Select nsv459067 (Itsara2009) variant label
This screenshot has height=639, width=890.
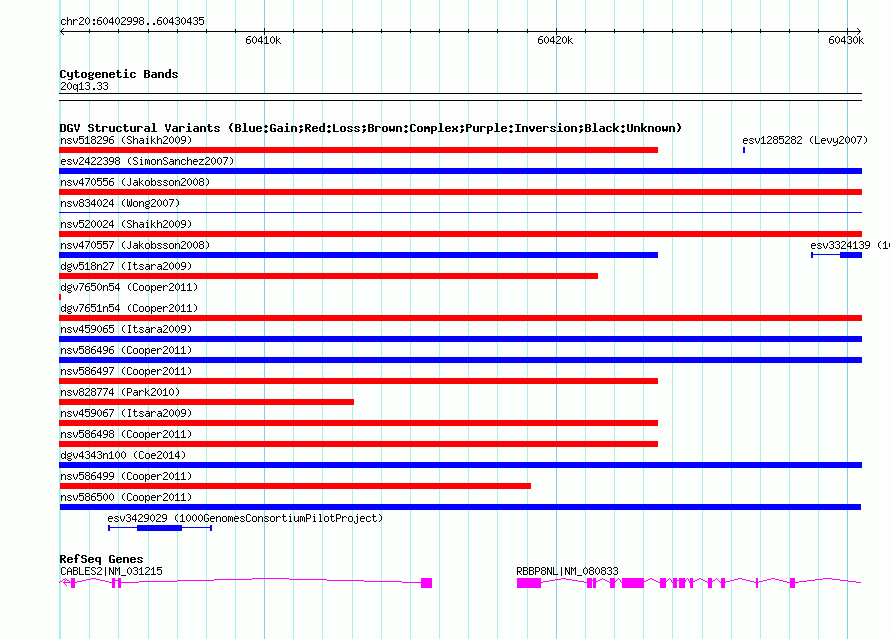[126, 413]
